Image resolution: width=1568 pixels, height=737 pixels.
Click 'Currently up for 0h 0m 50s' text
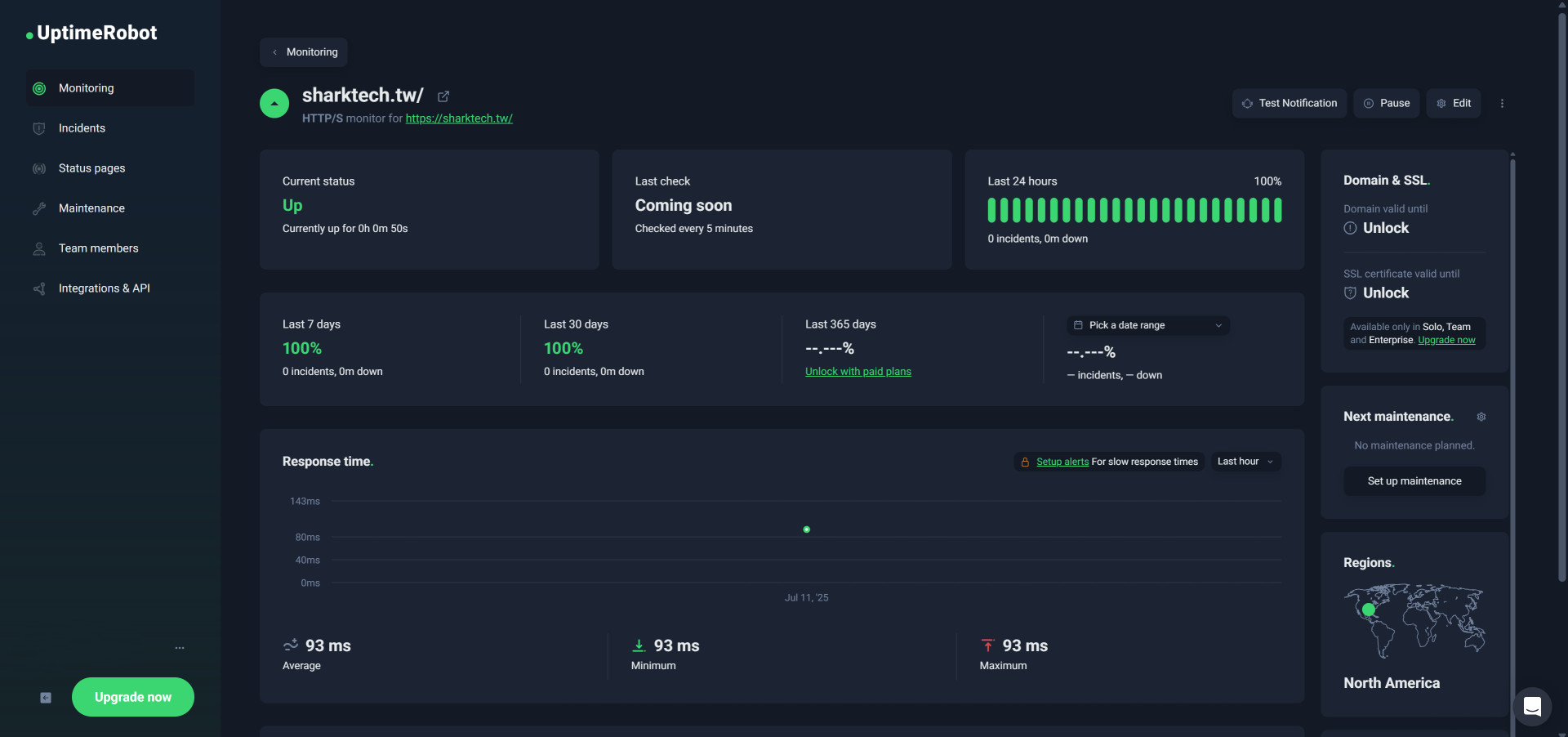pos(345,229)
